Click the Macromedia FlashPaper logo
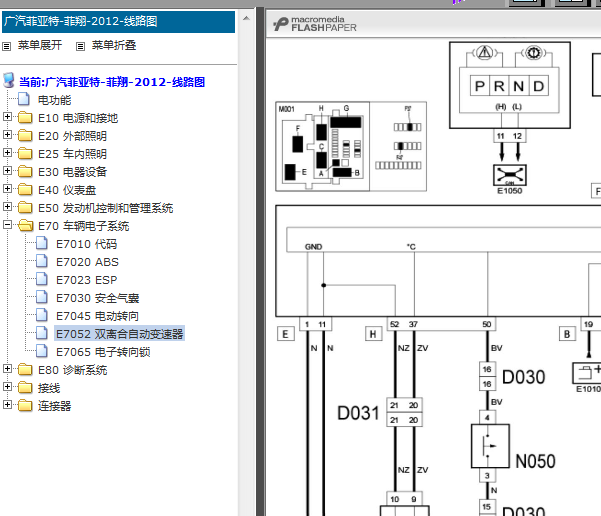 315,24
